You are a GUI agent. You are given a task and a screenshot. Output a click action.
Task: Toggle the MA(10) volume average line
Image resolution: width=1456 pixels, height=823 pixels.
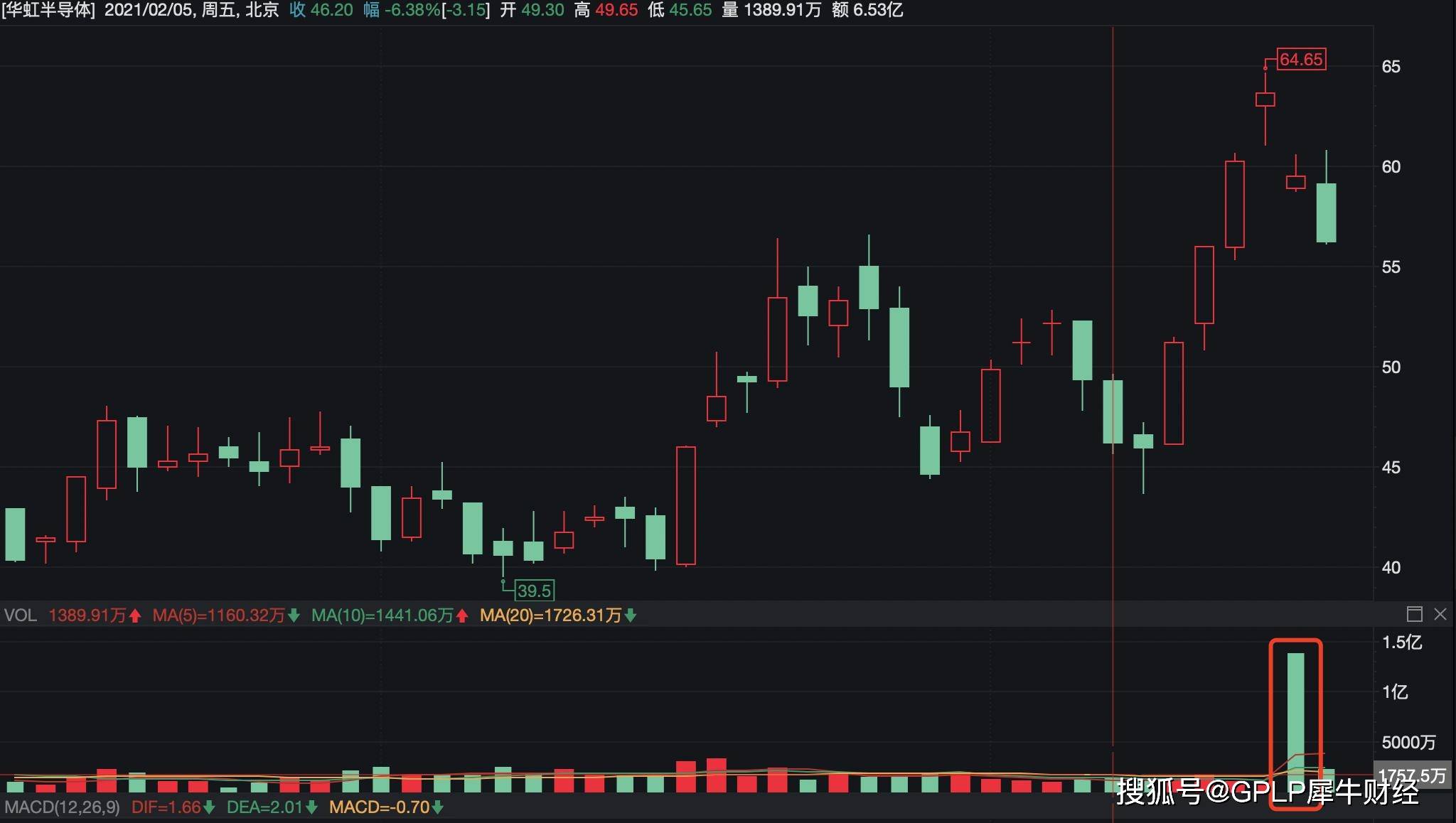tap(382, 615)
